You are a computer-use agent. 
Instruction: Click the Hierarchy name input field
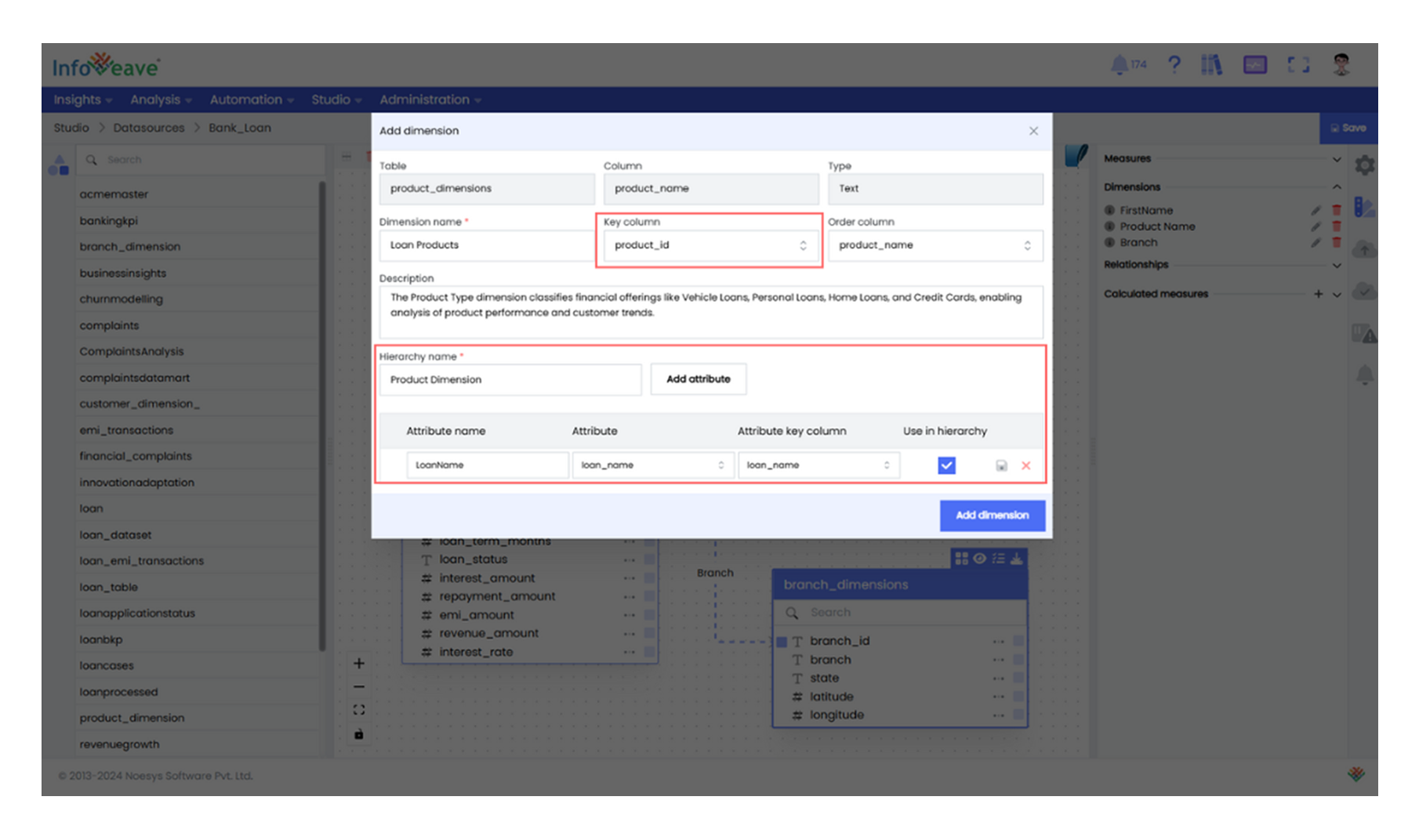[x=510, y=379]
